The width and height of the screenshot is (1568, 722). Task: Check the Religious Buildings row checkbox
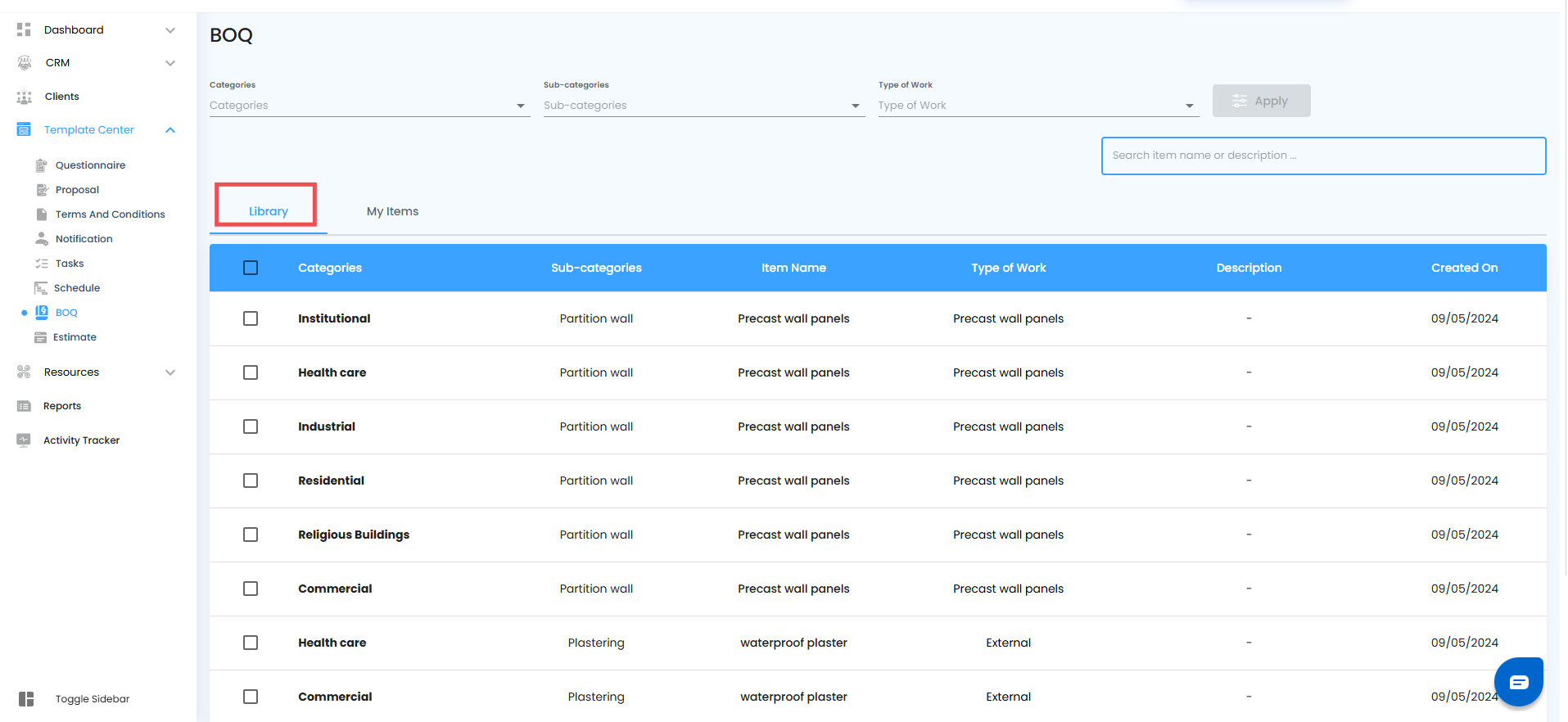(x=251, y=535)
